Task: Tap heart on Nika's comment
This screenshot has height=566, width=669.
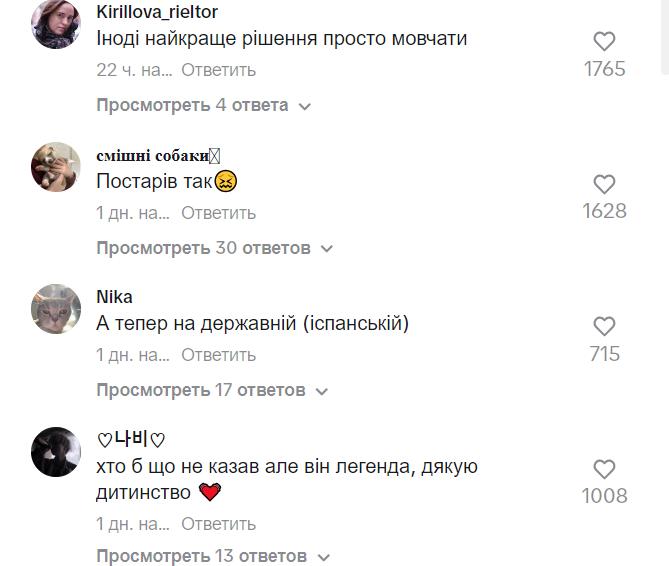Action: pos(604,327)
